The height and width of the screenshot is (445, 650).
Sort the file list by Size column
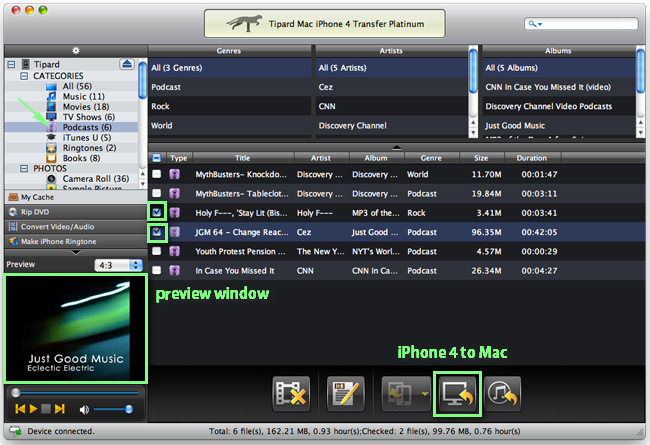pos(481,158)
